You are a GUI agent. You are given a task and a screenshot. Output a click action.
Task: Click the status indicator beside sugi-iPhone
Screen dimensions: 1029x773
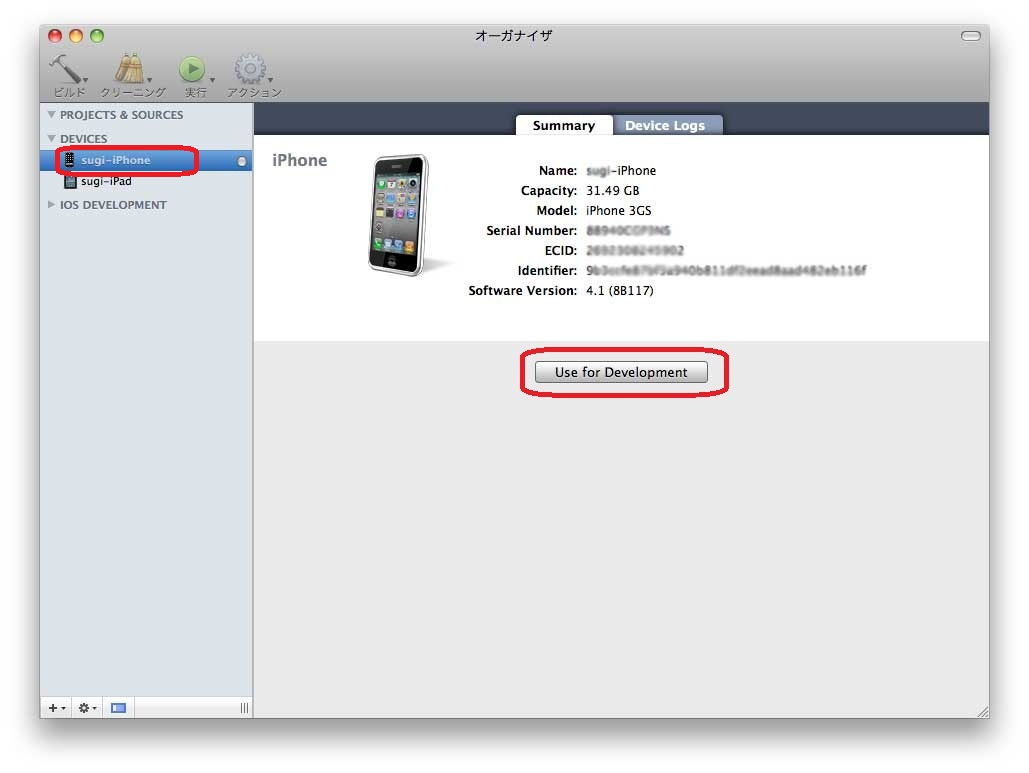[241, 161]
